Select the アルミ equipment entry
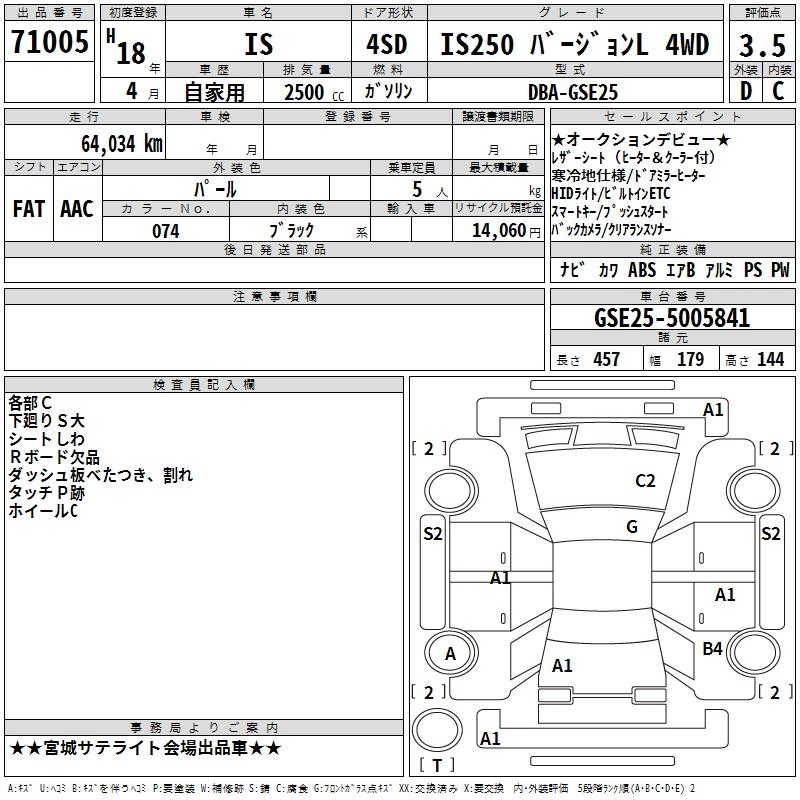800x800 pixels. 719,270
